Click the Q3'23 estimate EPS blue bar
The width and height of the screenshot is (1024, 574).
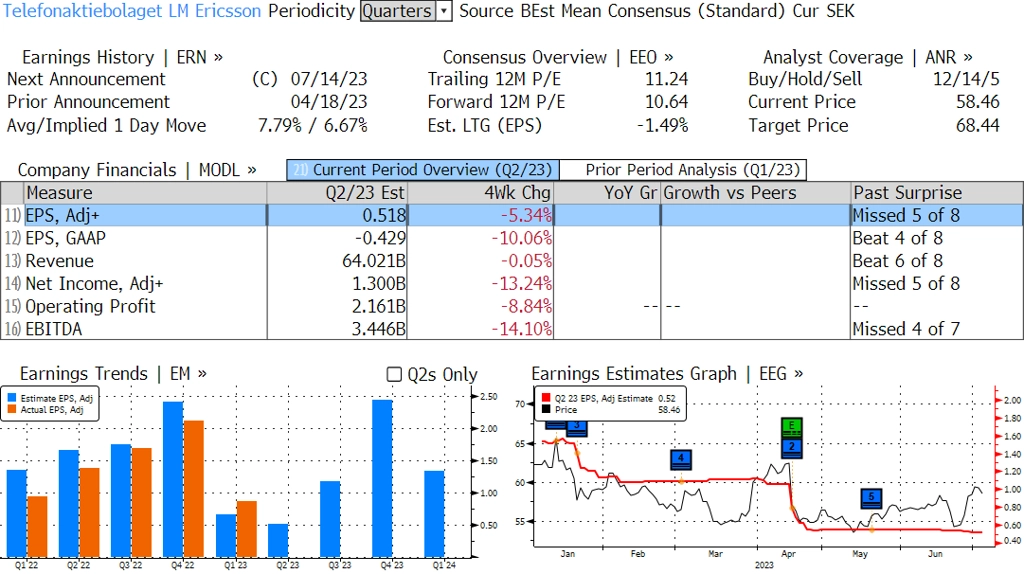[330, 520]
